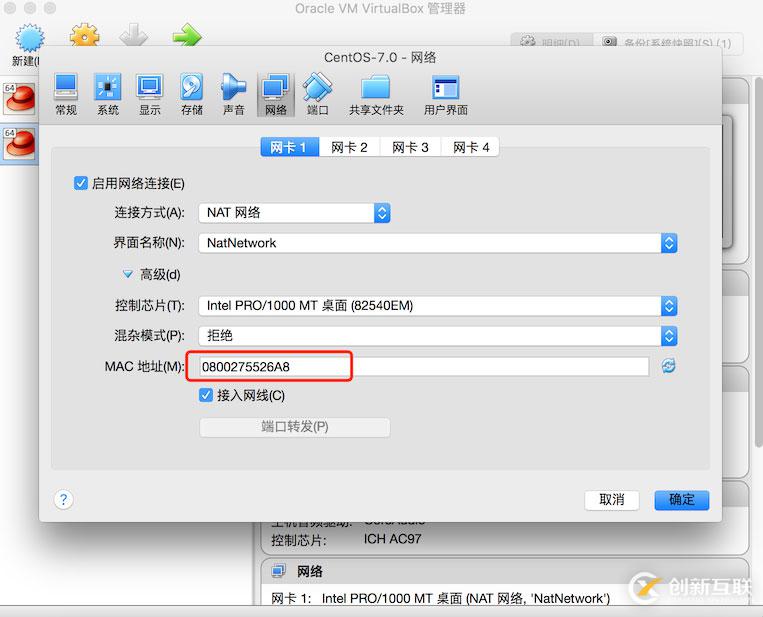The width and height of the screenshot is (763, 617).
Task: Click the gray down-arrow discard icon in manager toolbar
Action: [133, 35]
